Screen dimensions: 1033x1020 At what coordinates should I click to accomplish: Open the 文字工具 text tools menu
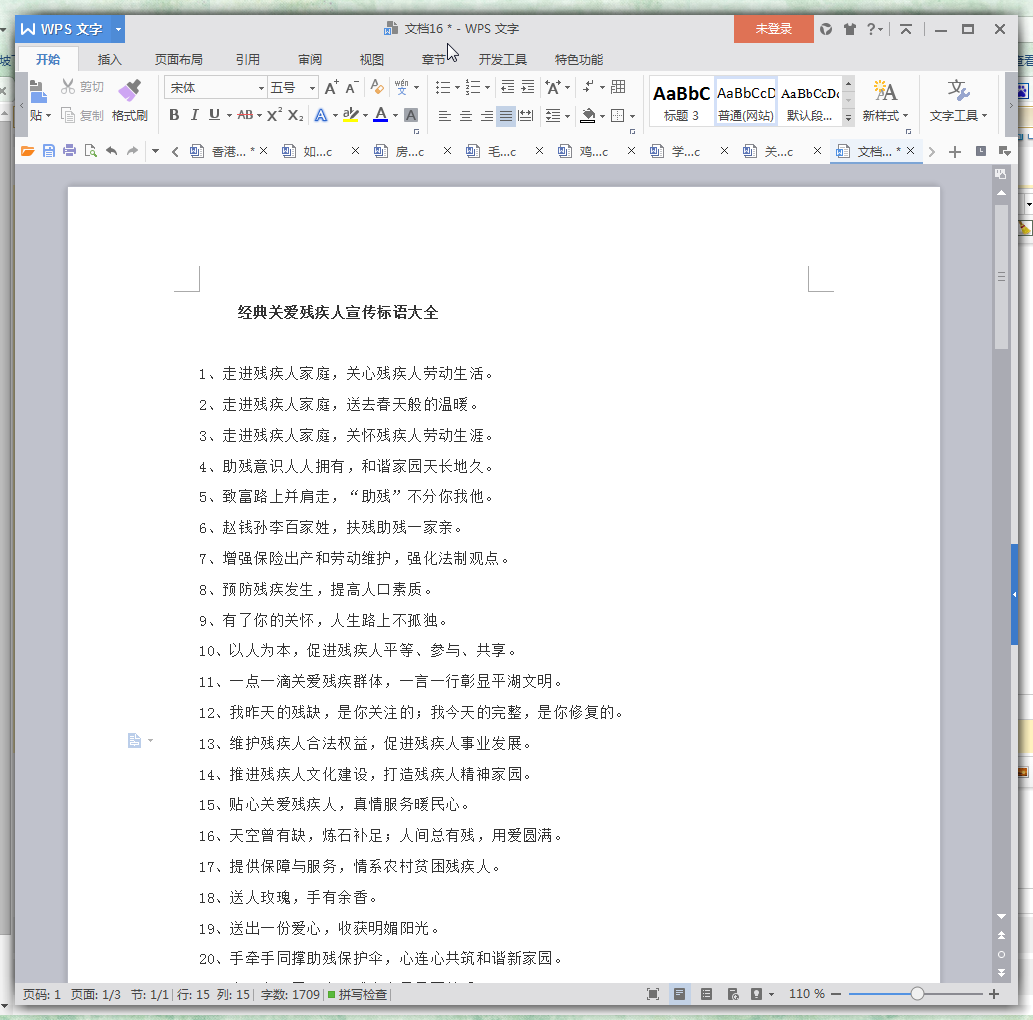click(958, 101)
